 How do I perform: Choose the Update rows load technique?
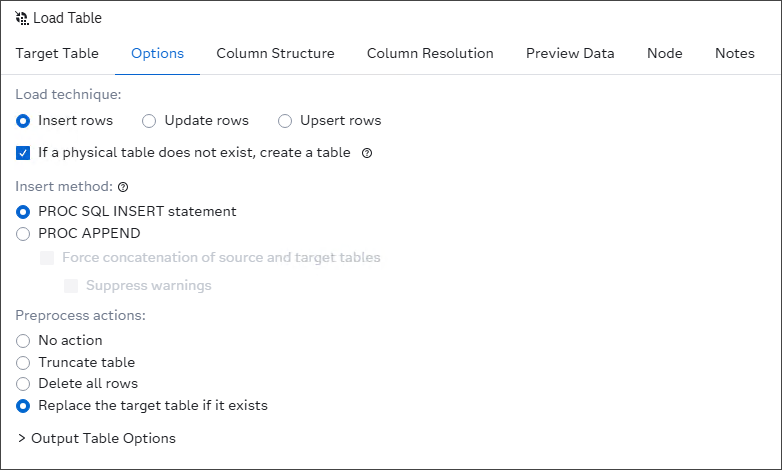149,121
